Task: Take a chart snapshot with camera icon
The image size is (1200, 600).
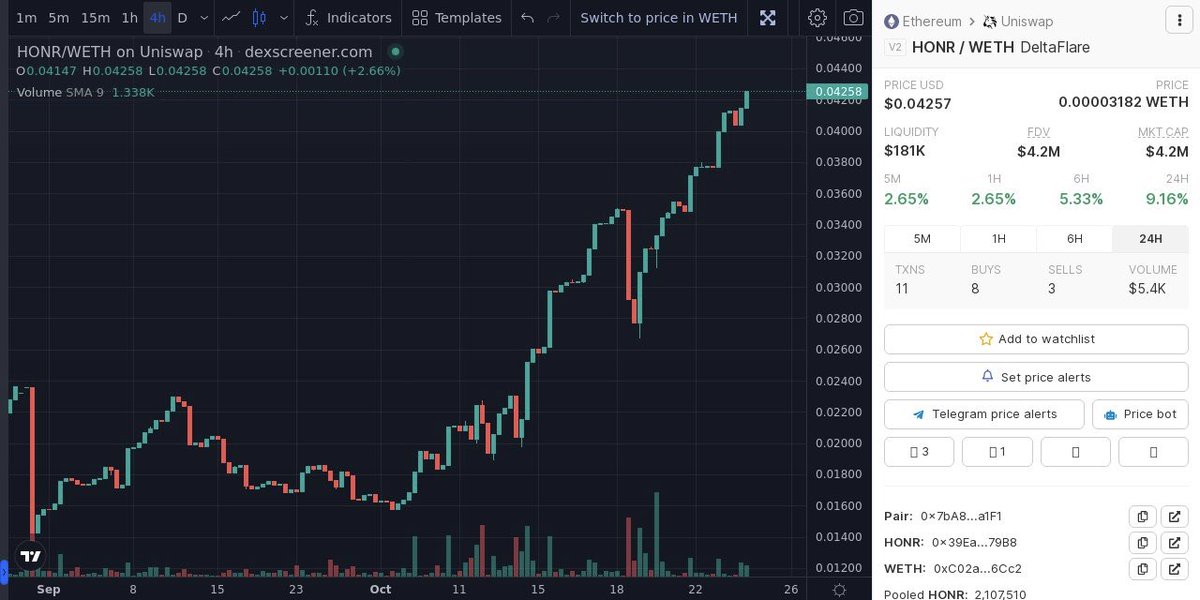Action: [x=853, y=17]
